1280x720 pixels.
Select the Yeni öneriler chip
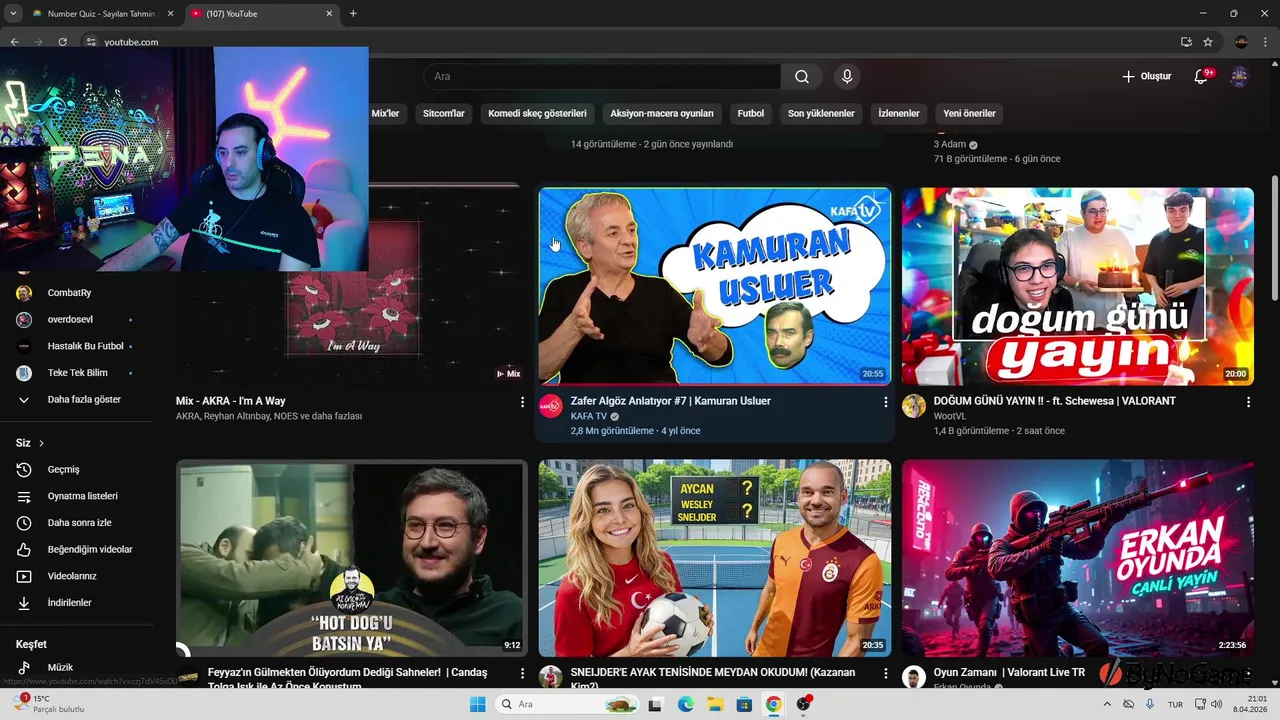969,113
